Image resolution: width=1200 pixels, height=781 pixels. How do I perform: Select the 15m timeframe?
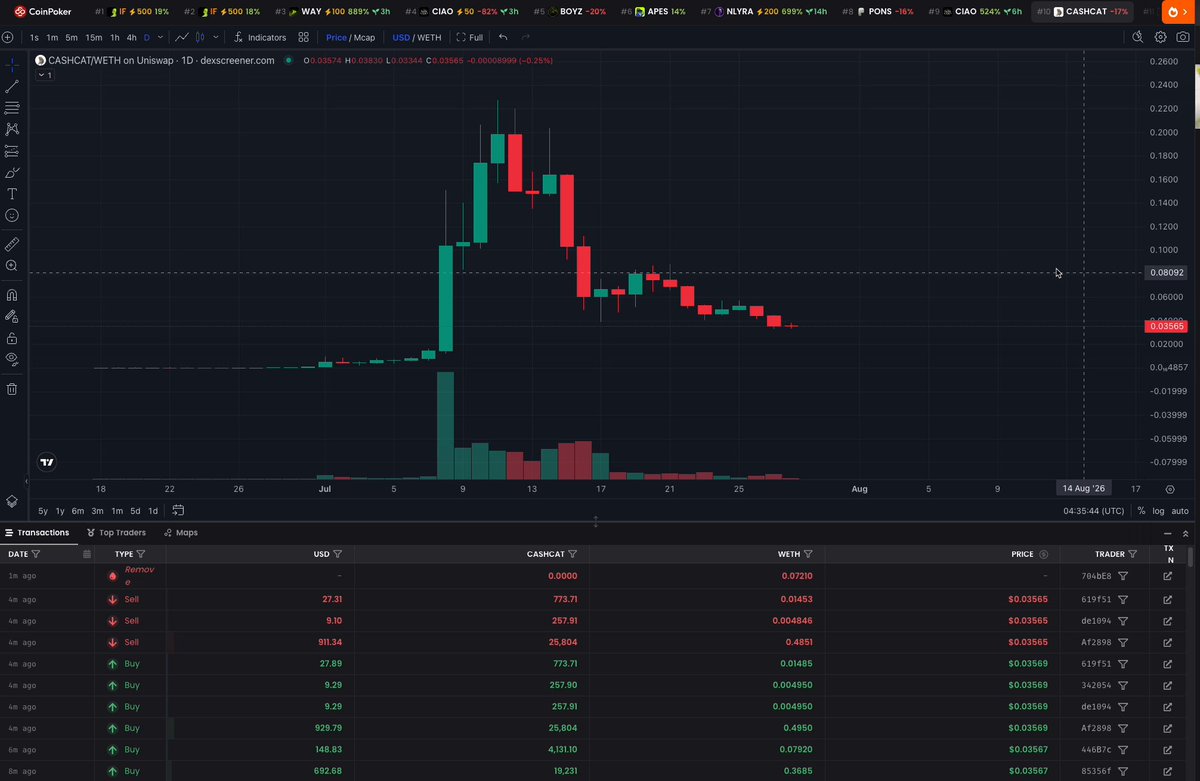coord(93,37)
